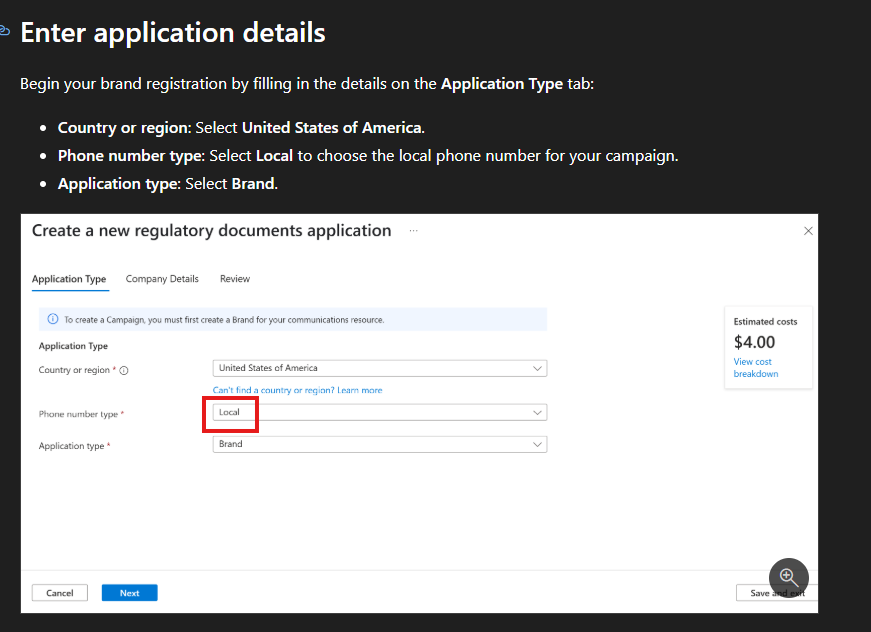The image size is (871, 632).
Task: Click the blue Next button
Action: [129, 593]
